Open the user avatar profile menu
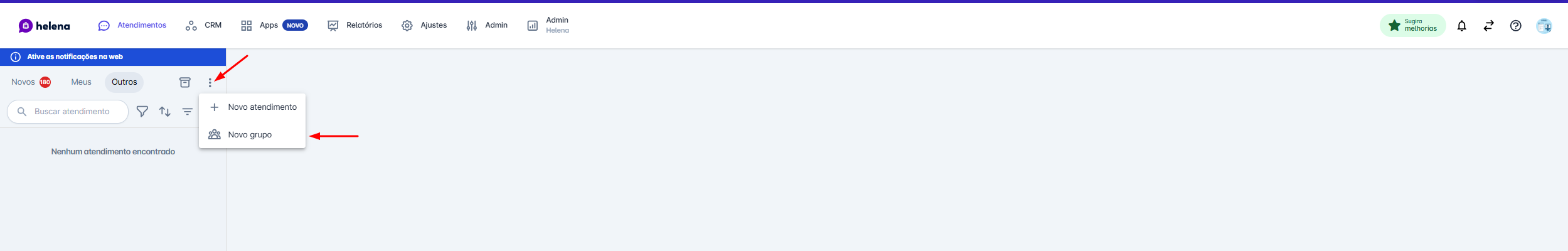The height and width of the screenshot is (251, 1568). tap(1544, 26)
